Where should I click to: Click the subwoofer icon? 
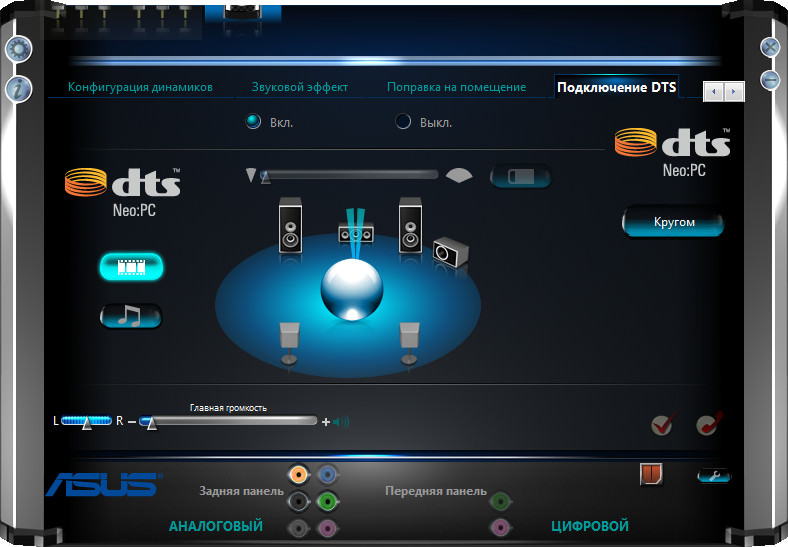(x=450, y=252)
